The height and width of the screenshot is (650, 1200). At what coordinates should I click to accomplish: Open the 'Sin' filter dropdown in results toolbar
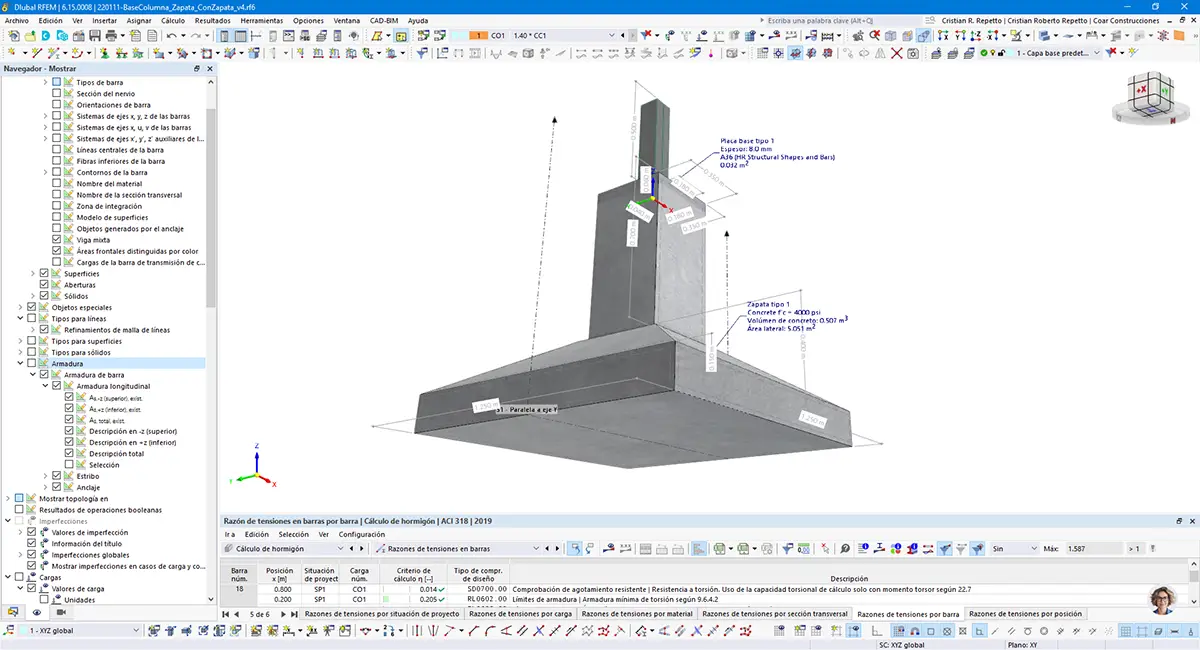pyautogui.click(x=1032, y=549)
